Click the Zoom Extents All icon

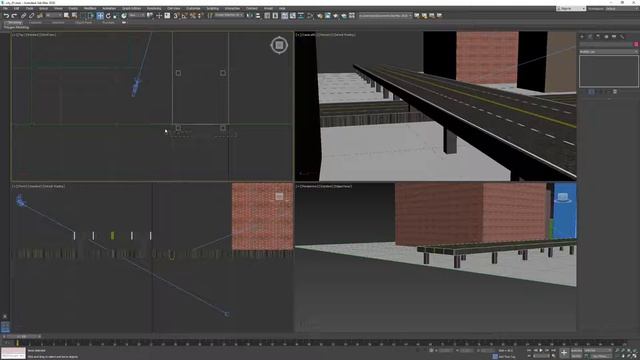point(634,350)
